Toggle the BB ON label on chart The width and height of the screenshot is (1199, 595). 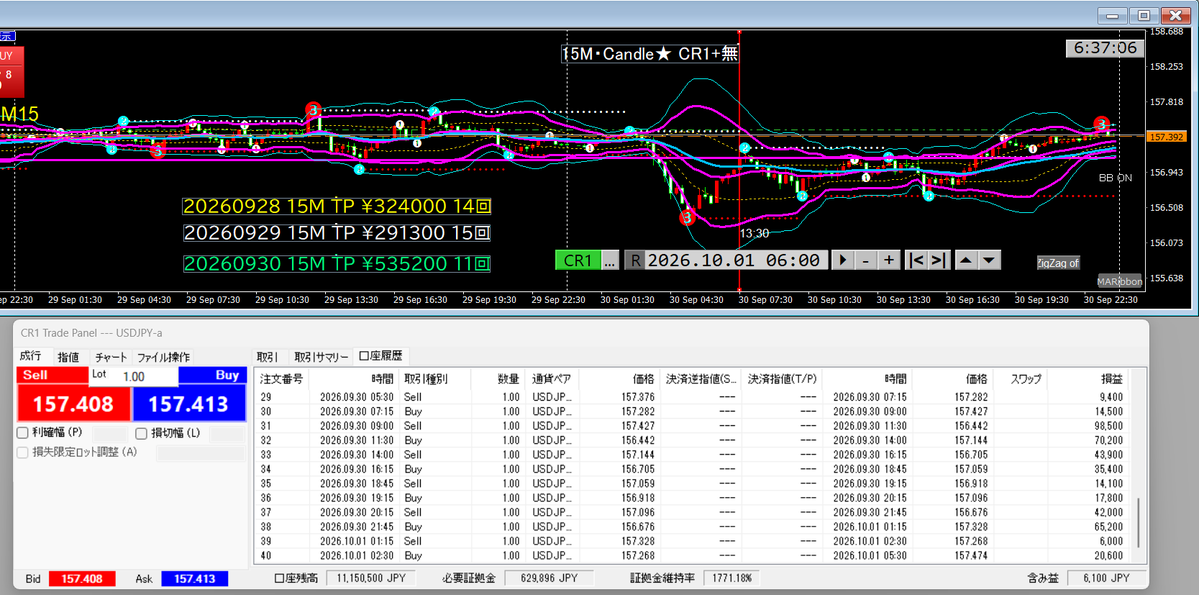1115,177
